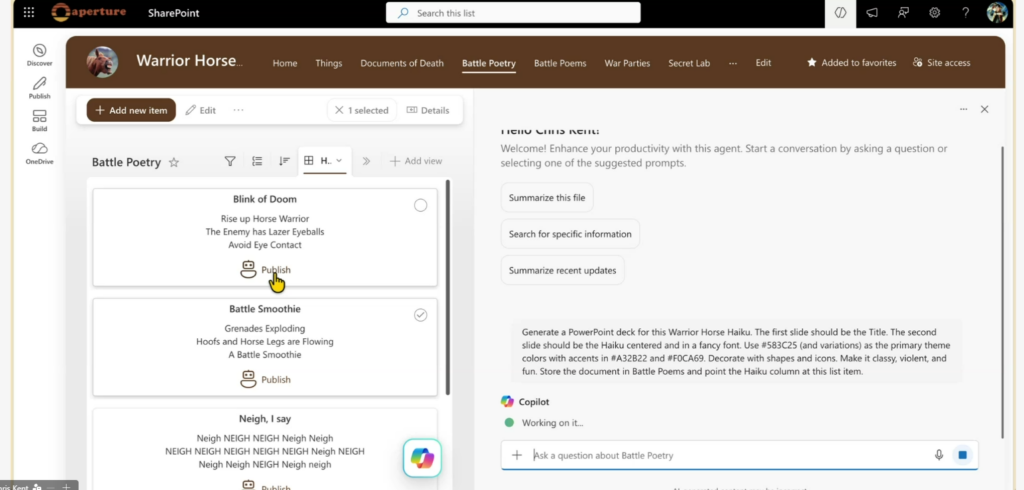Click the Warrior Horse site logo

103,63
